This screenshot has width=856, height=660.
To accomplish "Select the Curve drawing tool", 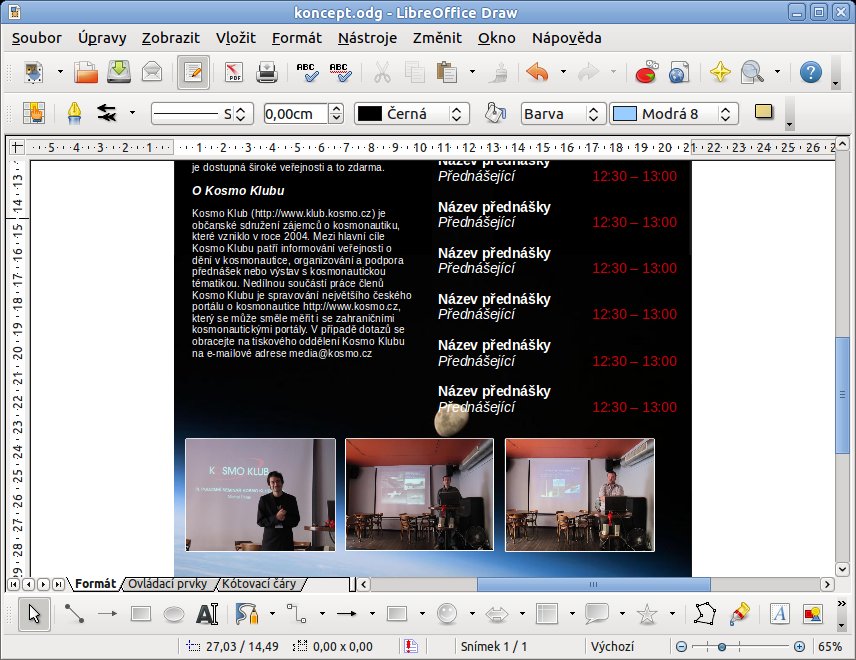I will pos(247,614).
